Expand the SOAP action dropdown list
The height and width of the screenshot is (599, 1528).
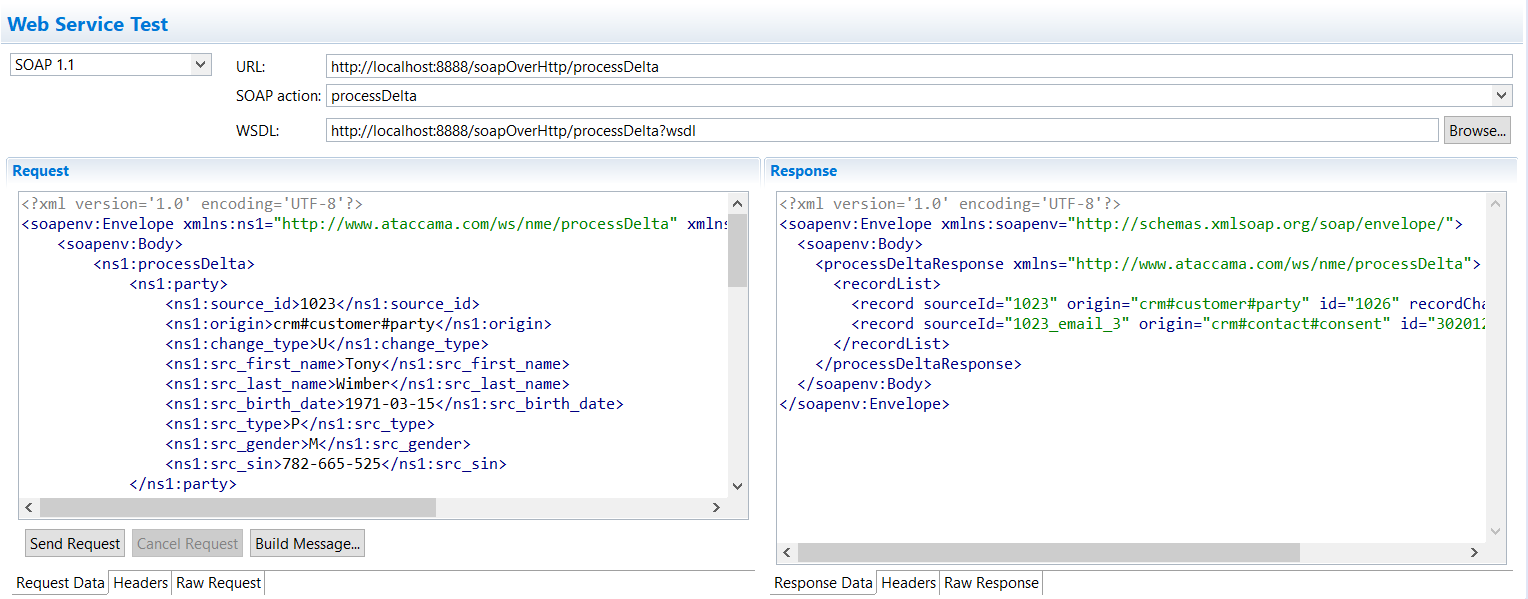(1501, 96)
